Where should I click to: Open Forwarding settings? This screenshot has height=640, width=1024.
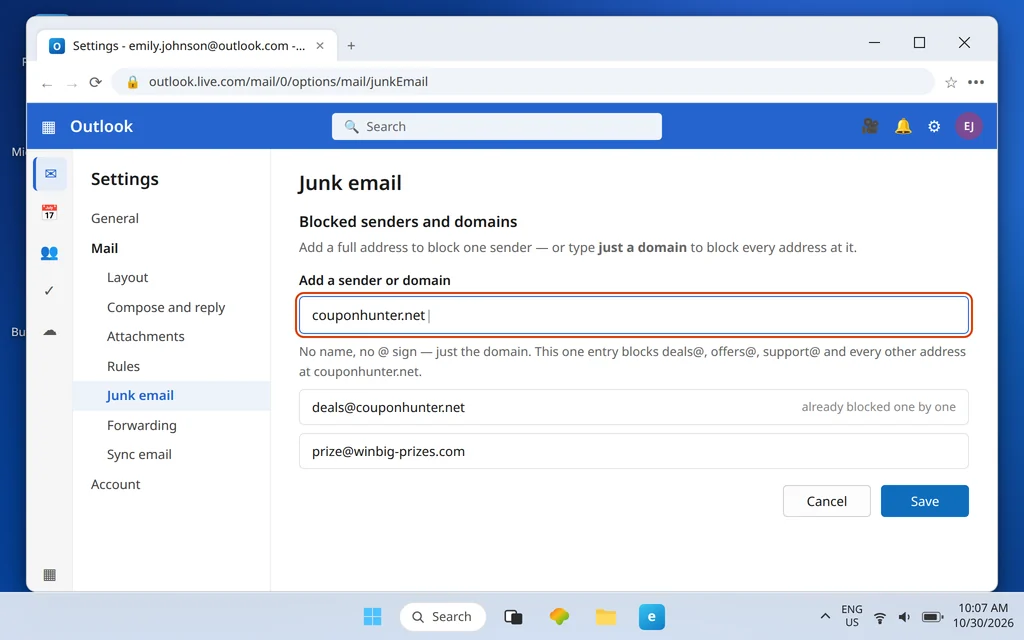coord(142,425)
